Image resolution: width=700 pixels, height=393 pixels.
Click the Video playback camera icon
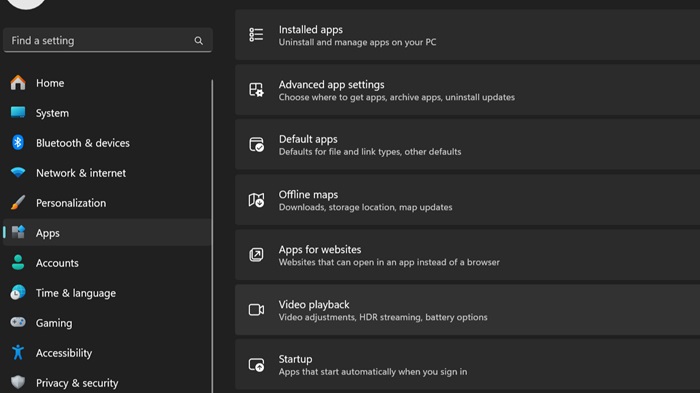pos(256,309)
